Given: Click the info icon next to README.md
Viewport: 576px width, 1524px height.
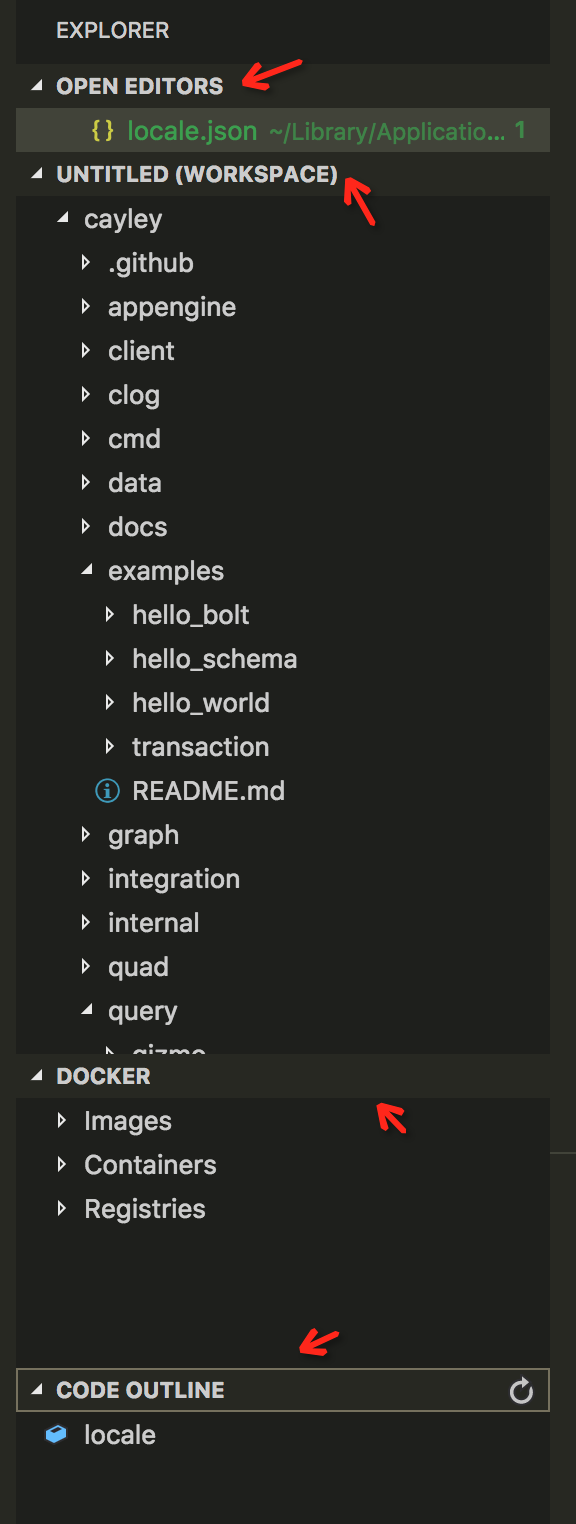Looking at the screenshot, I should (x=107, y=790).
